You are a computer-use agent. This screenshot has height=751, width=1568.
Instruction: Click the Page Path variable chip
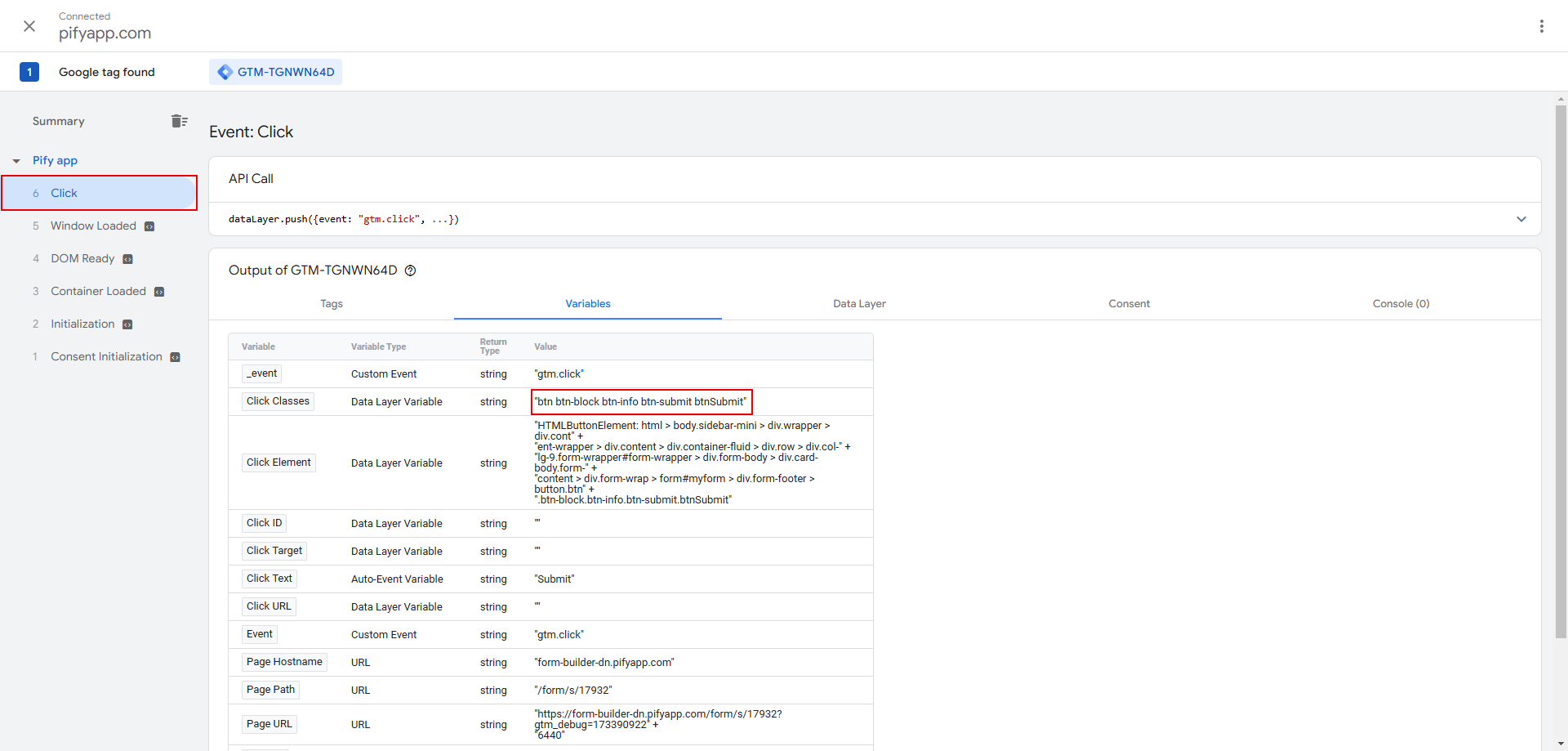[x=270, y=690]
